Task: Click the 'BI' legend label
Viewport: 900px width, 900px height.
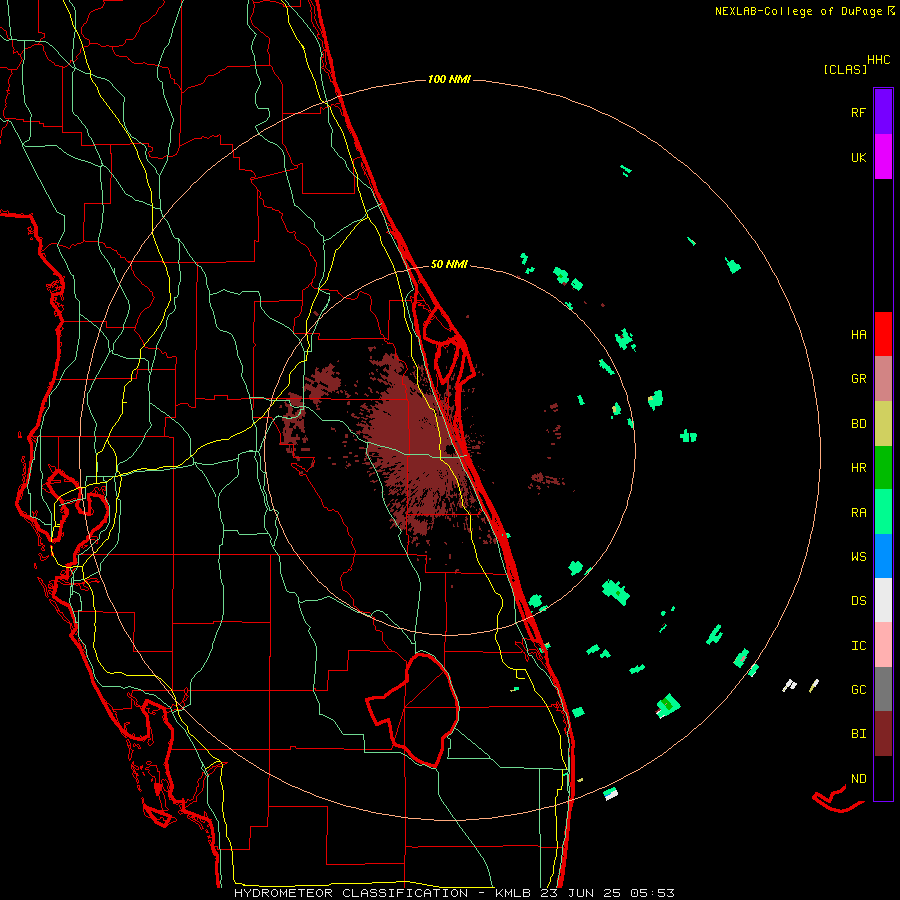Action: click(859, 734)
